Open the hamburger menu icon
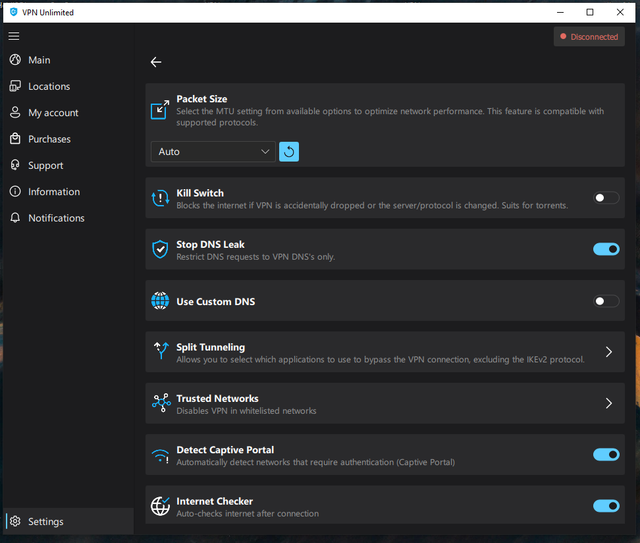Screen dimensions: 640x543 (x=14, y=36)
